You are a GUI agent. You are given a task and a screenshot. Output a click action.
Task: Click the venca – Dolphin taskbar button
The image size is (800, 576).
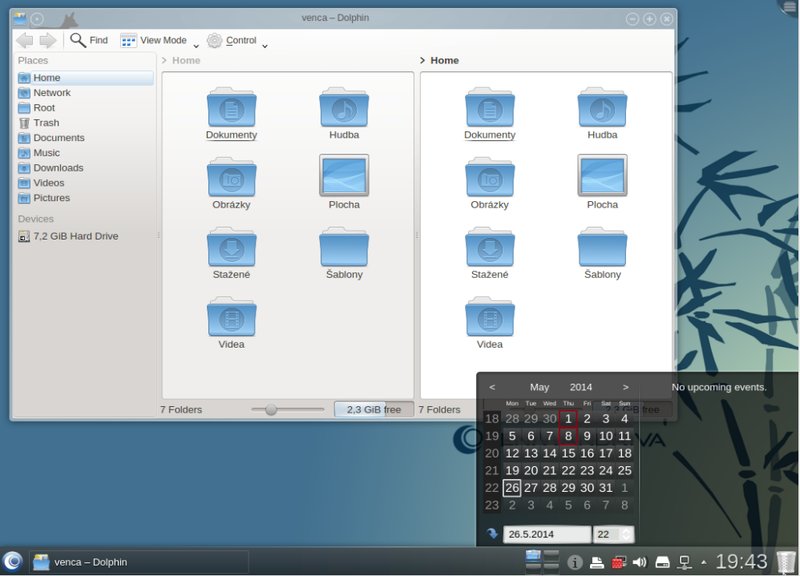[139, 562]
